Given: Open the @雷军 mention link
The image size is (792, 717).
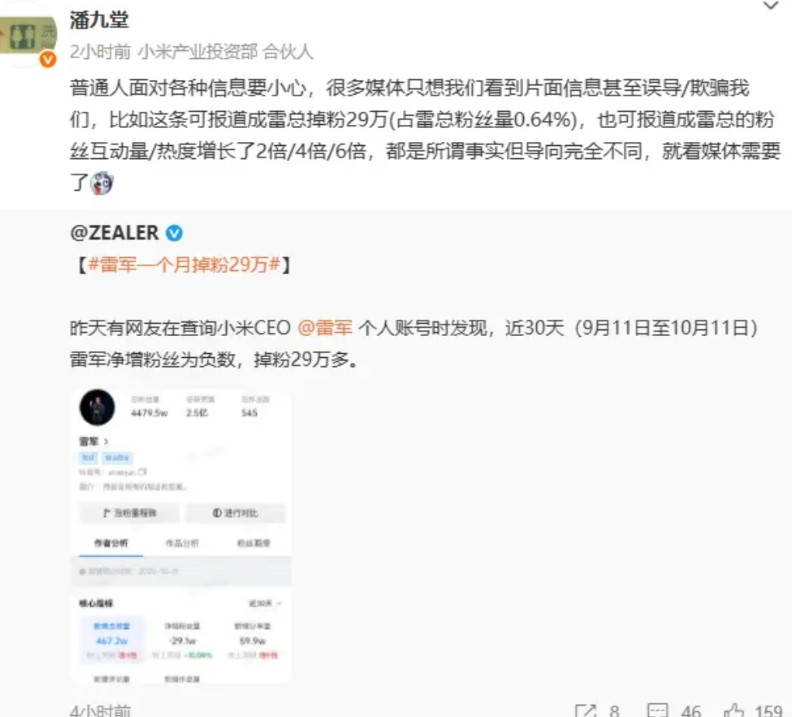Looking at the screenshot, I should (x=325, y=328).
